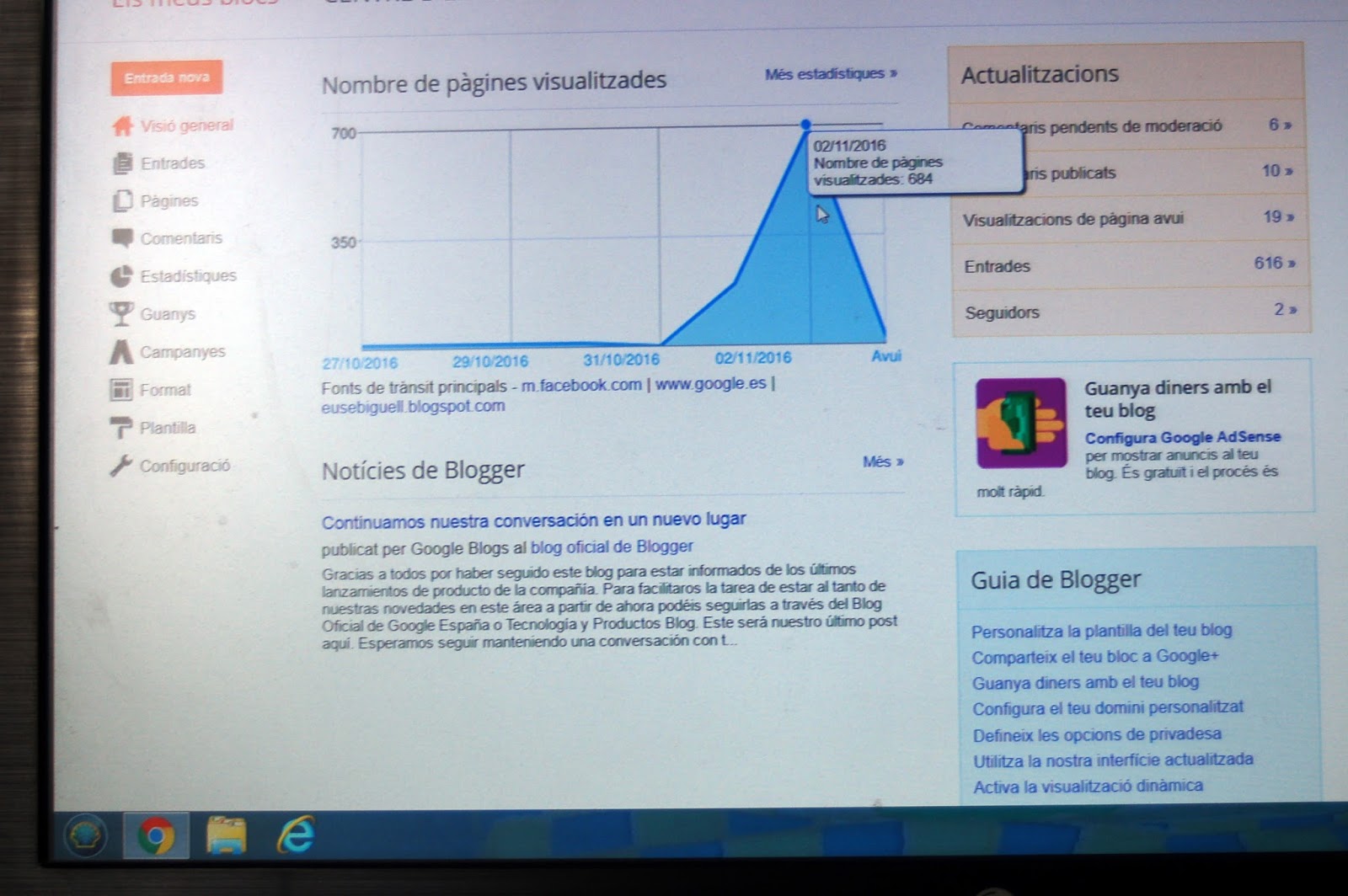Click Configura Google AdSense link
This screenshot has width=1348, height=896.
tap(1183, 437)
